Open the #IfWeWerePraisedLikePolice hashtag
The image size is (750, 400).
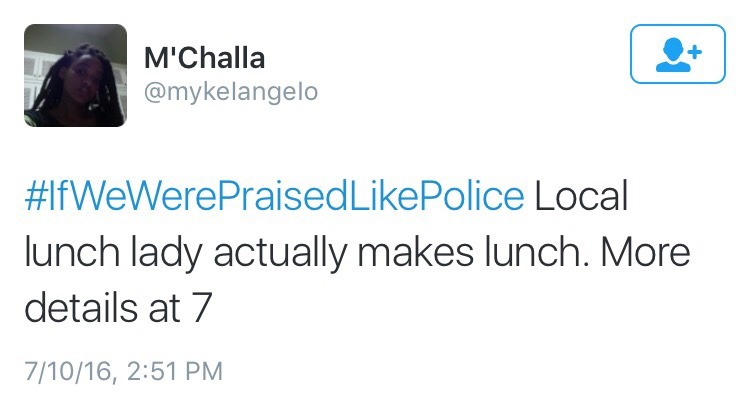(273, 195)
